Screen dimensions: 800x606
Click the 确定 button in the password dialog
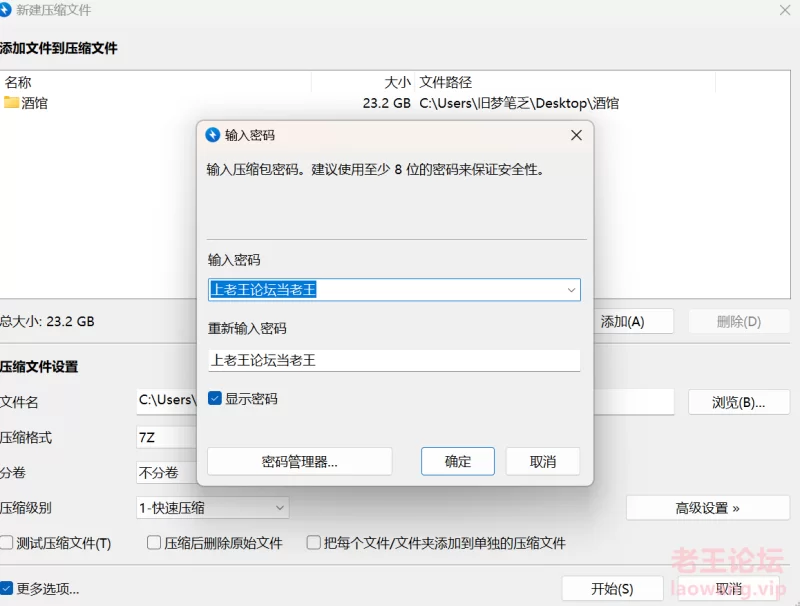pyautogui.click(x=458, y=462)
